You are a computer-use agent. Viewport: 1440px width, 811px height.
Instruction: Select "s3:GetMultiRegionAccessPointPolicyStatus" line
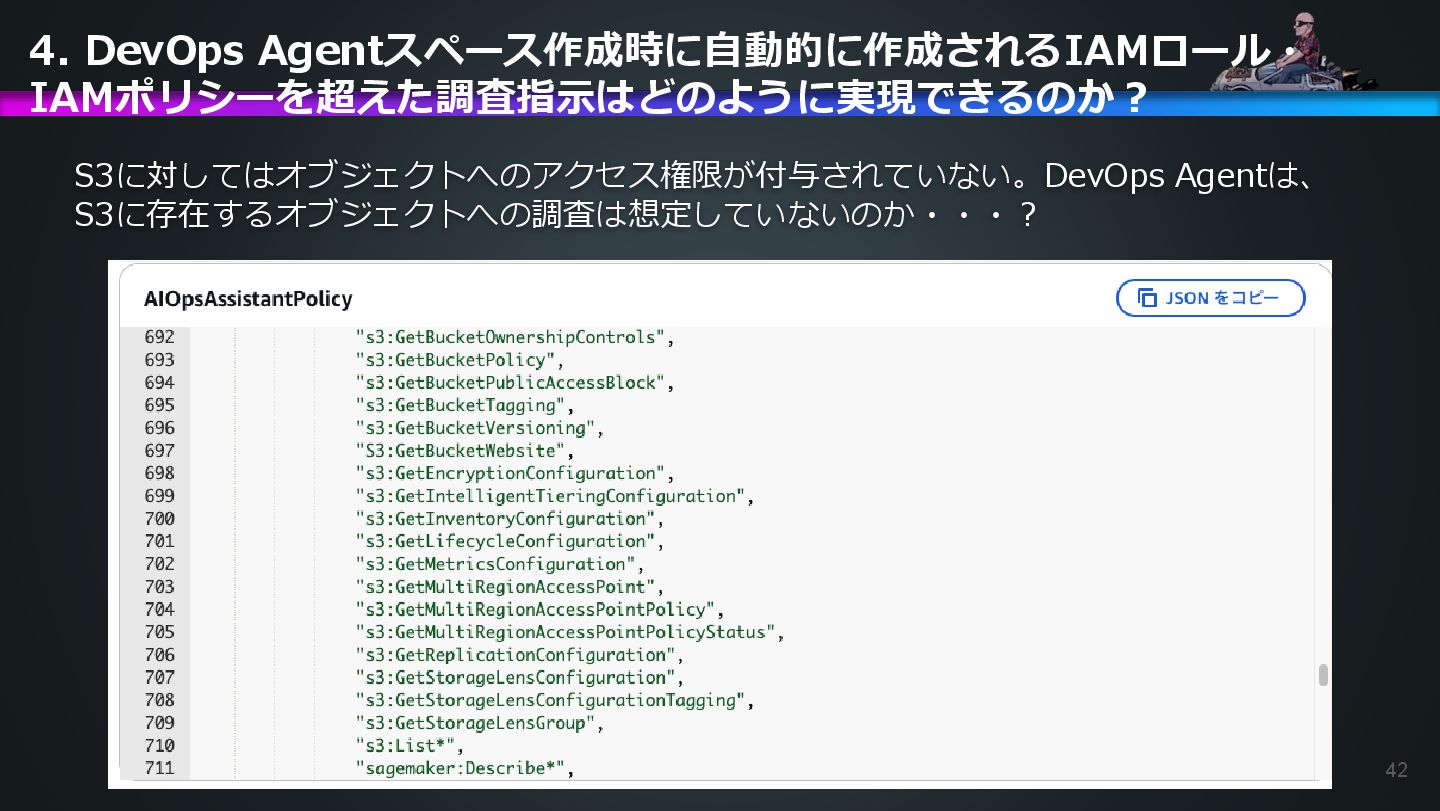pyautogui.click(x=570, y=632)
